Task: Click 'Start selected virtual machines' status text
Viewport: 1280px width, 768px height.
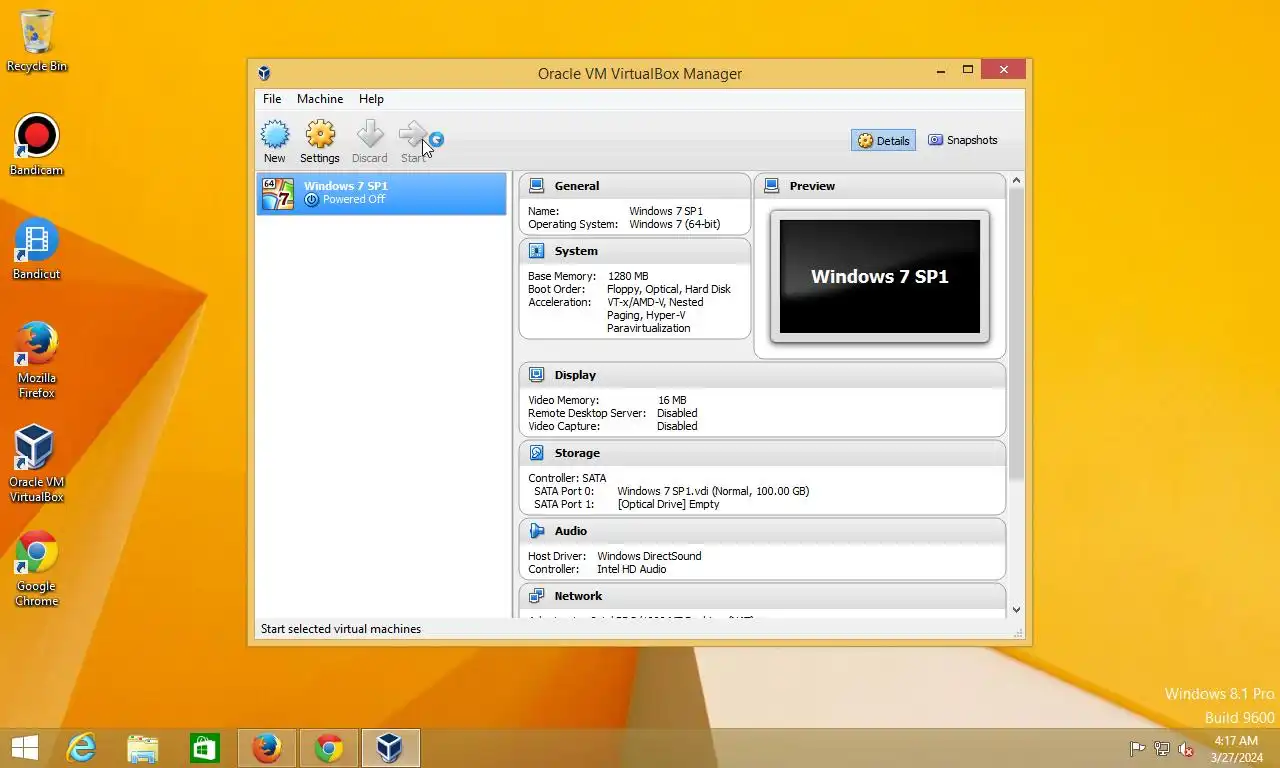Action: (x=341, y=629)
